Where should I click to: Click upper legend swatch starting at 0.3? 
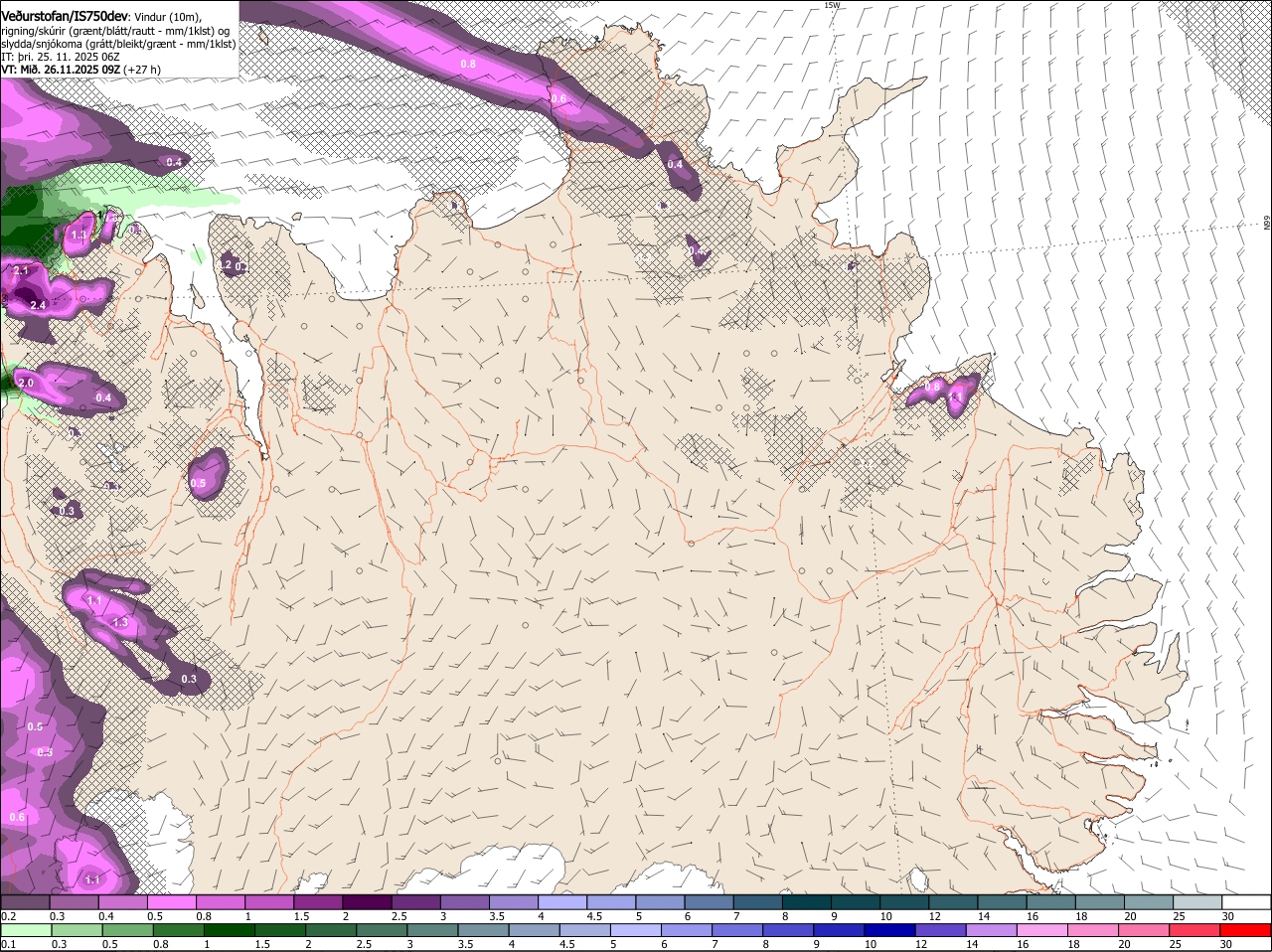74,901
